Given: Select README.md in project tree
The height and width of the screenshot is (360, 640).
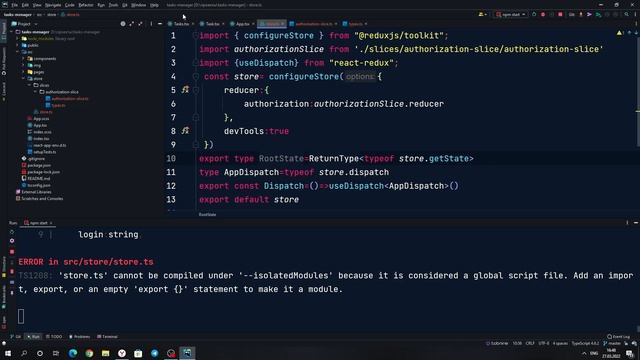Looking at the screenshot, I should pyautogui.click(x=36, y=178).
